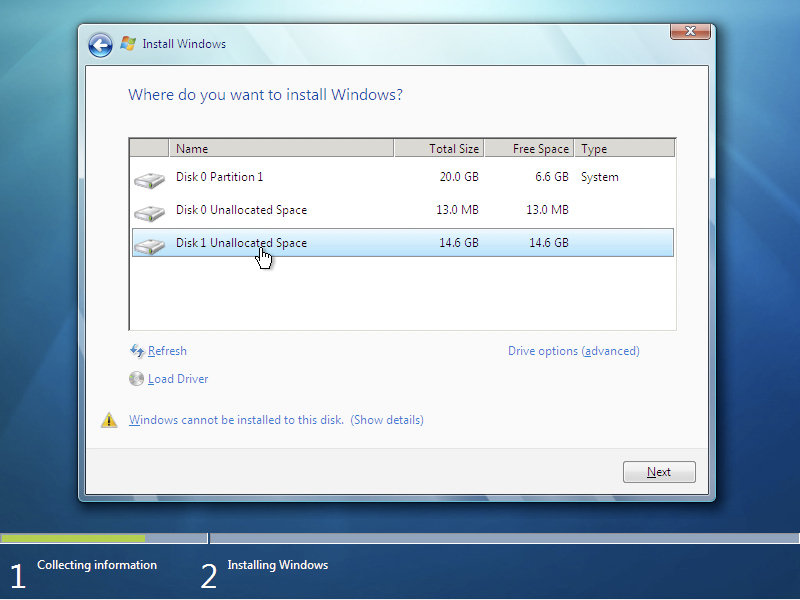Click the Windows flag icon in title bar
The image size is (800, 600).
click(128, 44)
